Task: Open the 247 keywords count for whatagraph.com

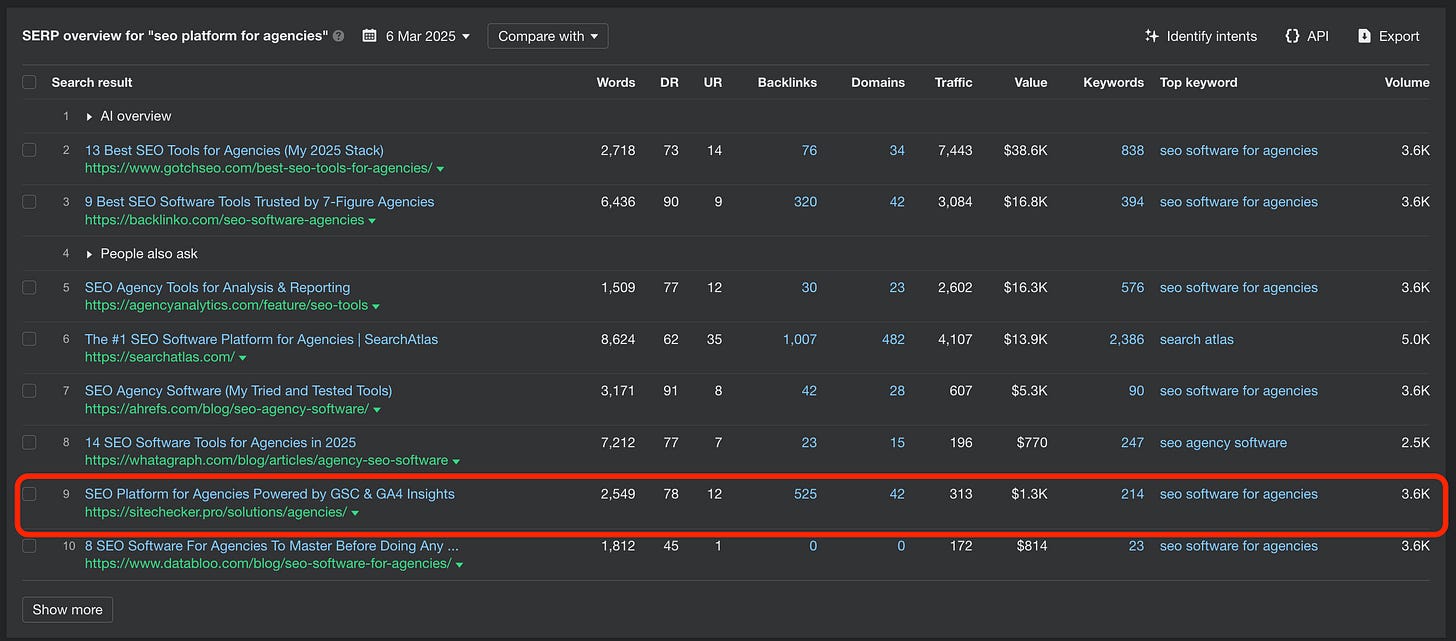Action: click(x=1133, y=442)
